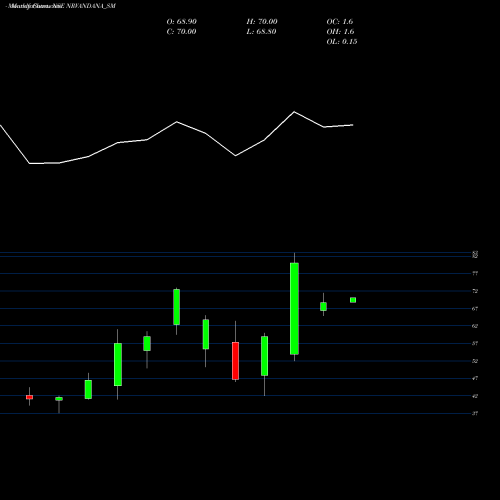Click the 42 price axis label
The image size is (500, 500).
coord(475,396)
